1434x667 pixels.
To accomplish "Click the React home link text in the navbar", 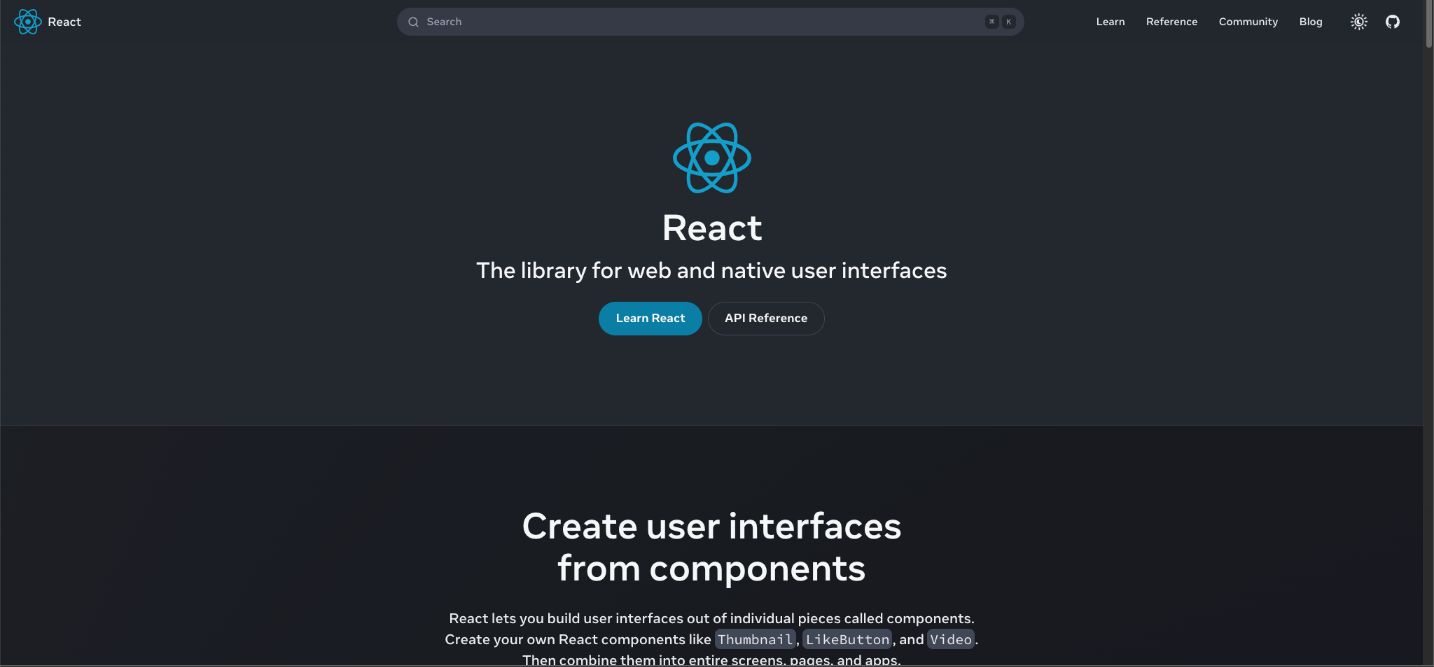I will pos(65,22).
